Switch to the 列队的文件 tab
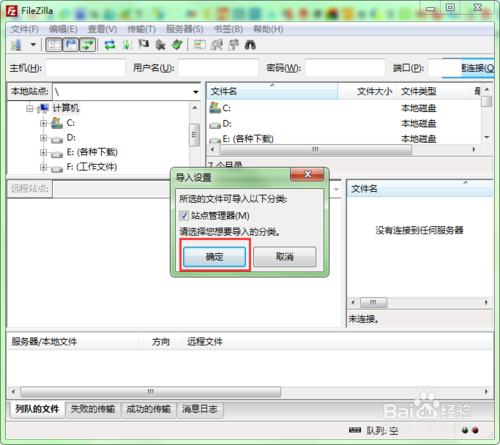 click(x=37, y=409)
